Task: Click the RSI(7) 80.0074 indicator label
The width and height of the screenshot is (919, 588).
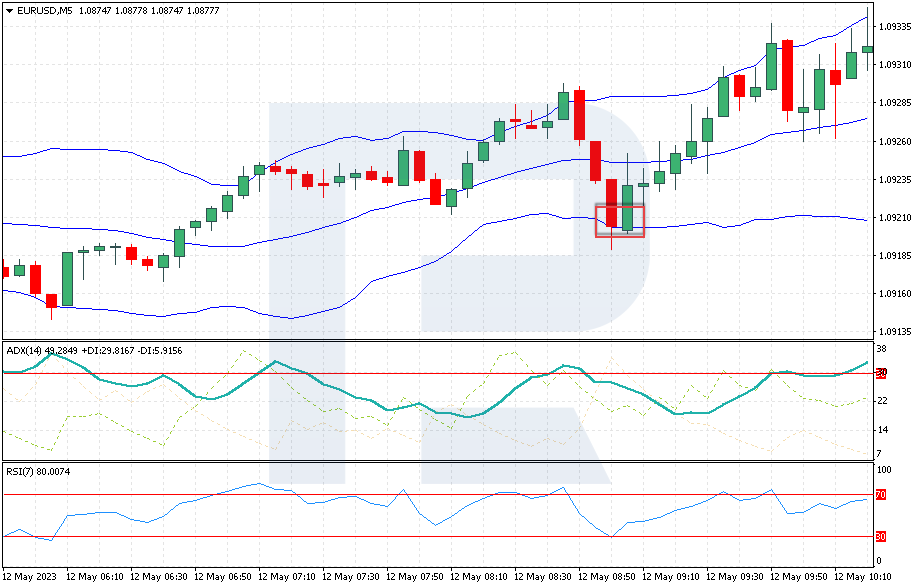Action: click(38, 471)
